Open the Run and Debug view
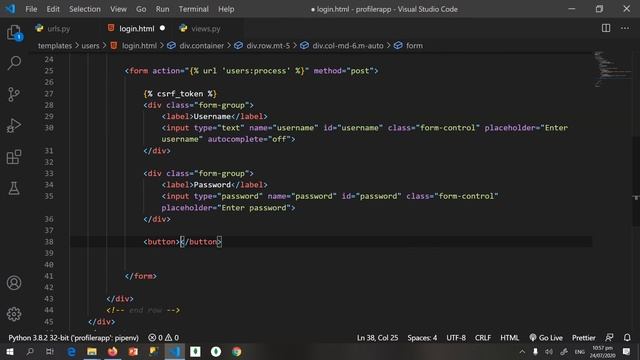The width and height of the screenshot is (640, 360). pyautogui.click(x=14, y=126)
